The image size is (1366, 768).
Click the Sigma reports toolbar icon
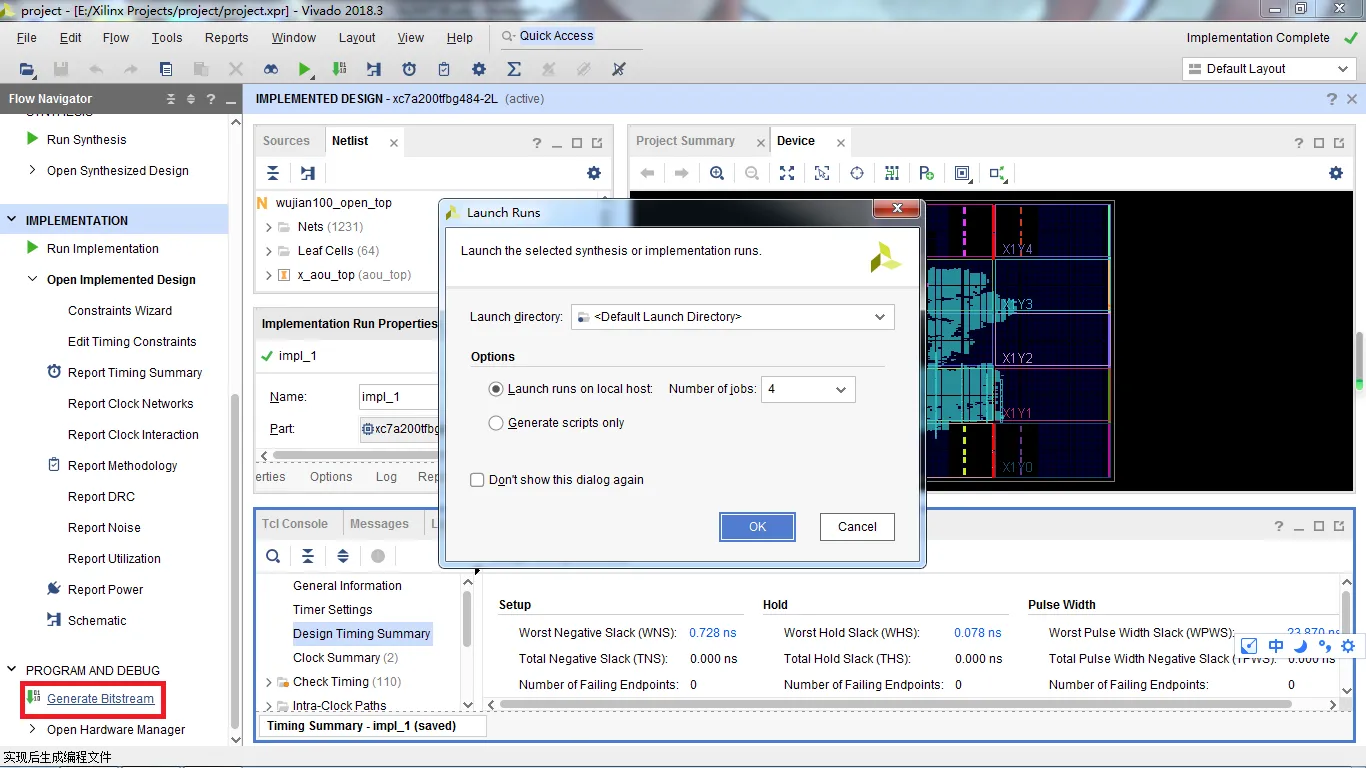[514, 69]
